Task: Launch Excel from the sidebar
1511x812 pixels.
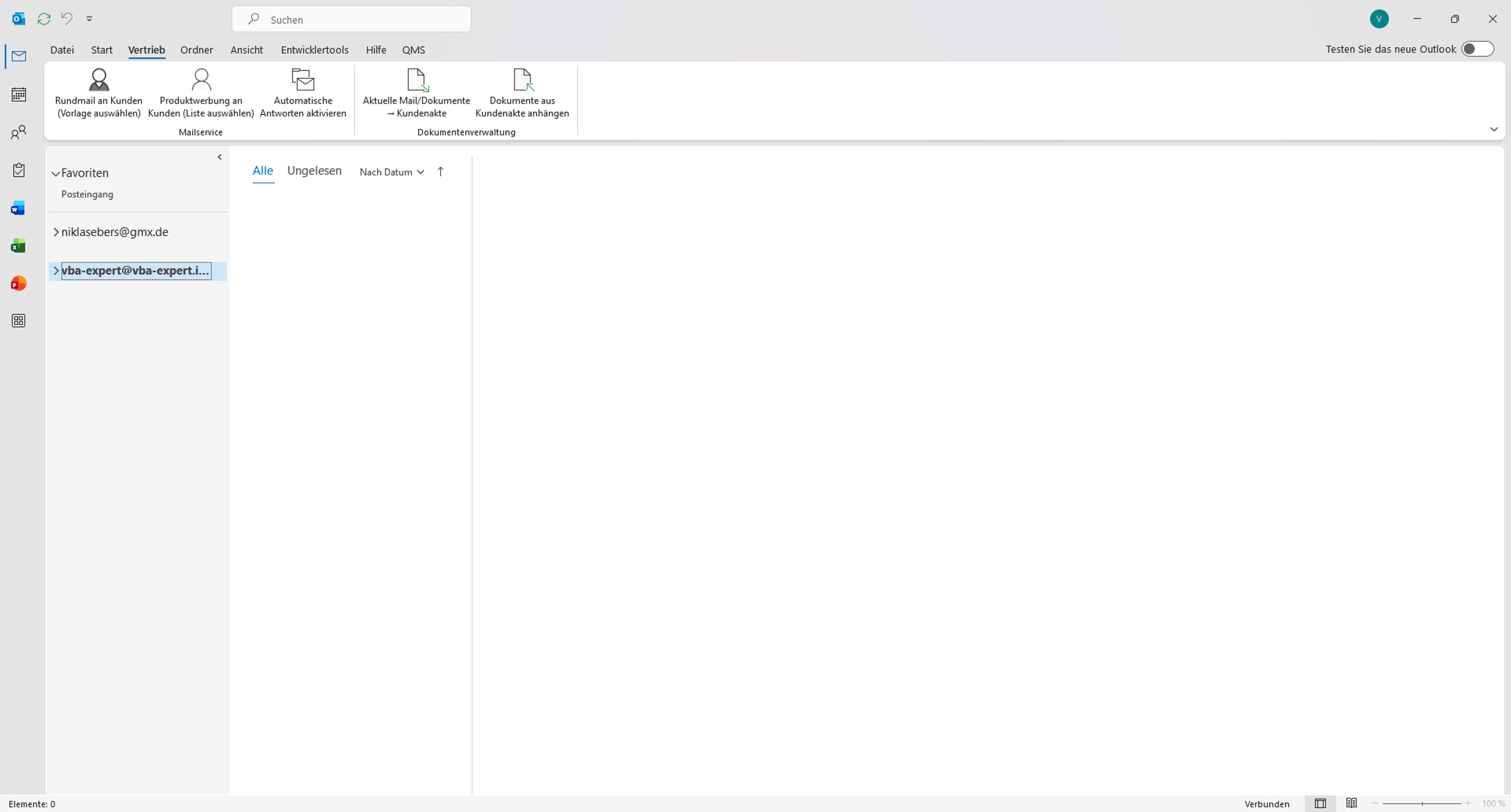Action: coord(19,246)
